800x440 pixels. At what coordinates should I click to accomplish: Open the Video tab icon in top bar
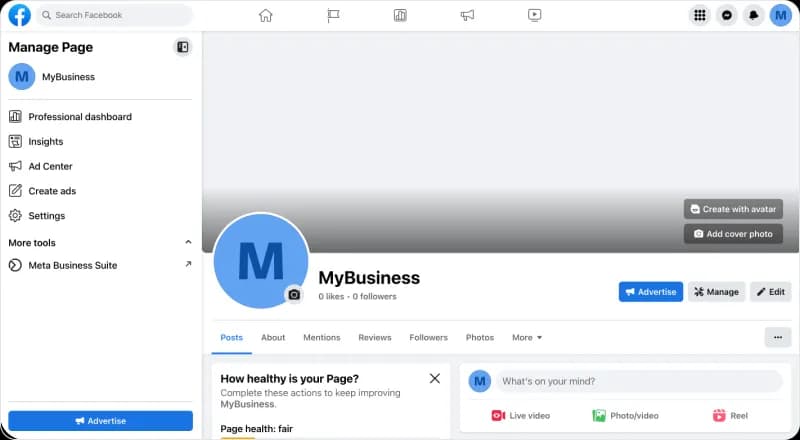click(535, 15)
